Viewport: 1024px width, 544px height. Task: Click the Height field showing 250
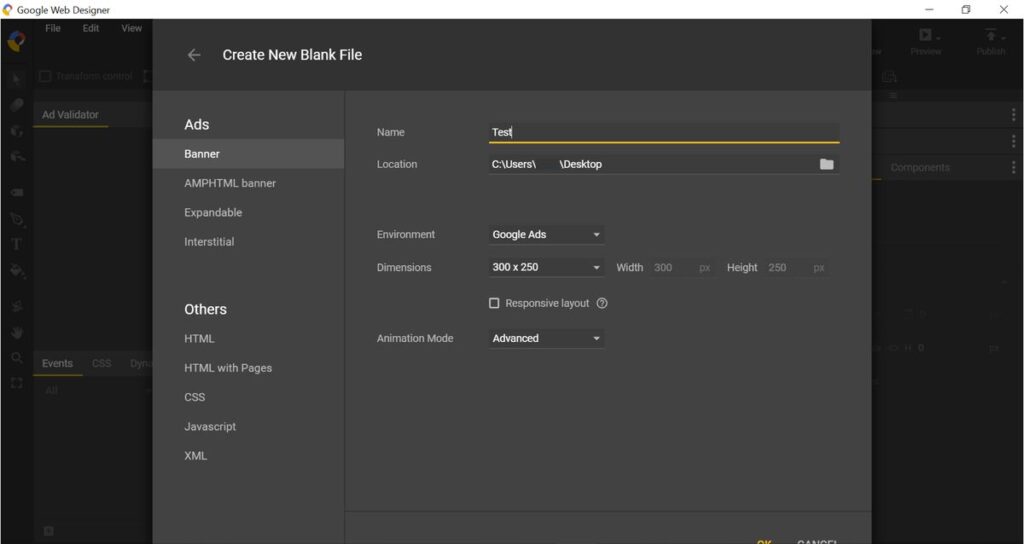(797, 267)
